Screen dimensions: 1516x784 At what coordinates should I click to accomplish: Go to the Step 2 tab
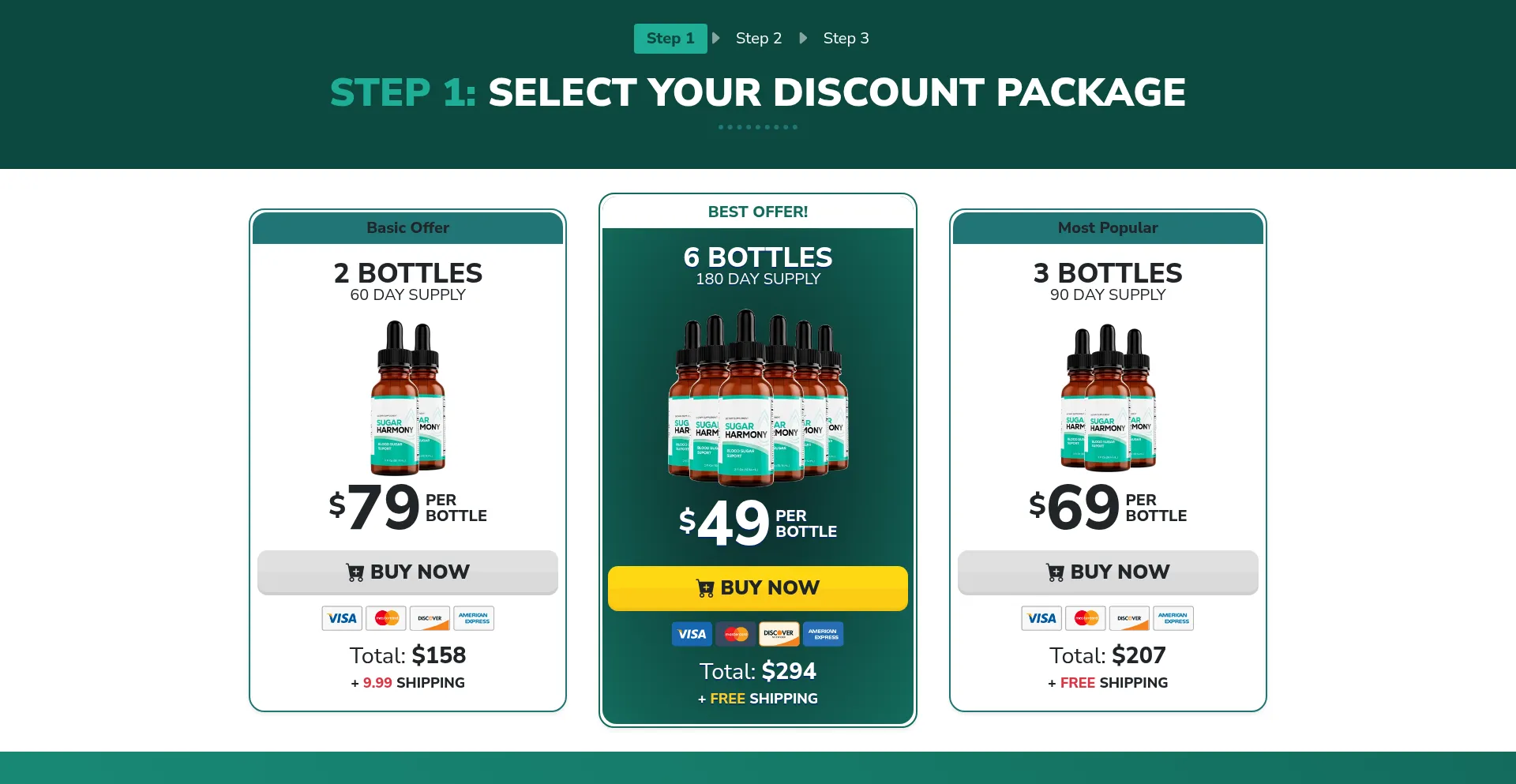tap(758, 38)
